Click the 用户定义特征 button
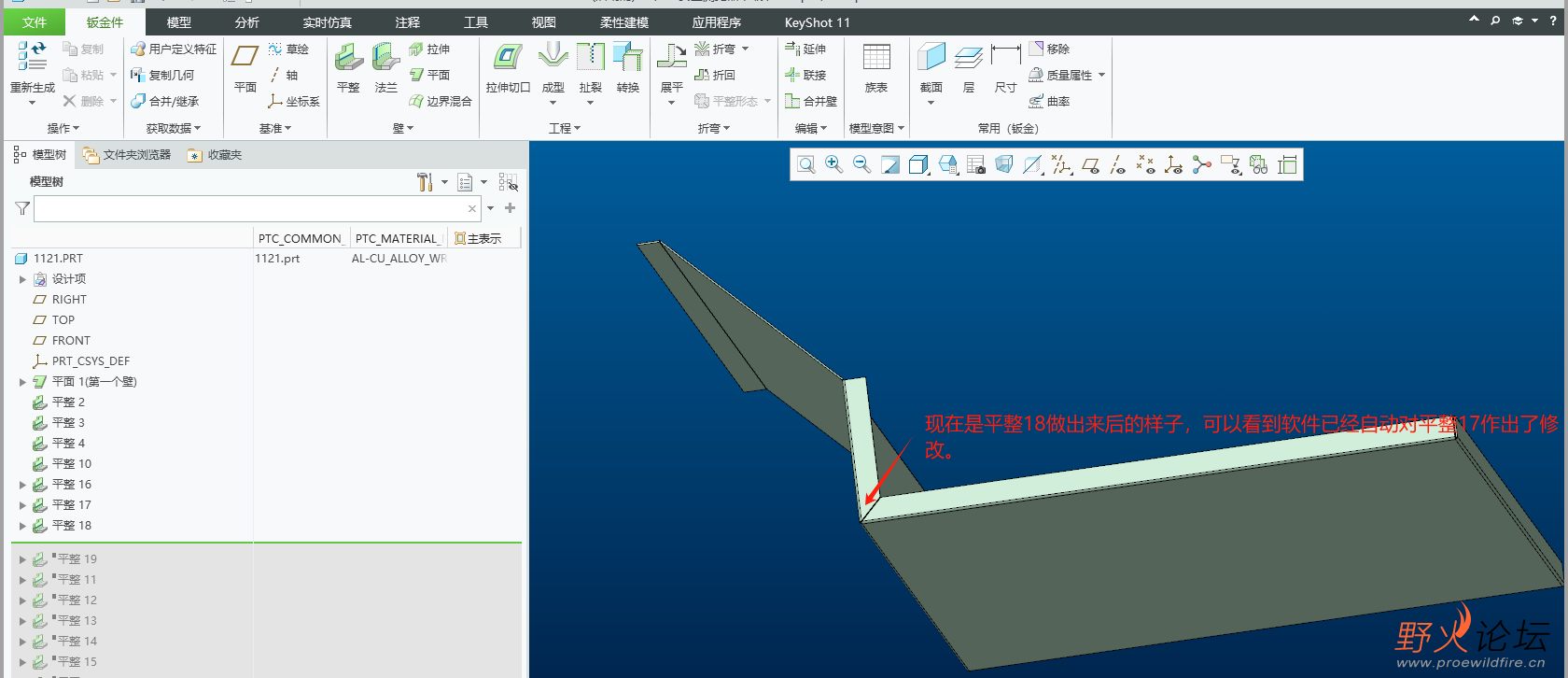Screen dimensions: 1568x678 coord(174,49)
